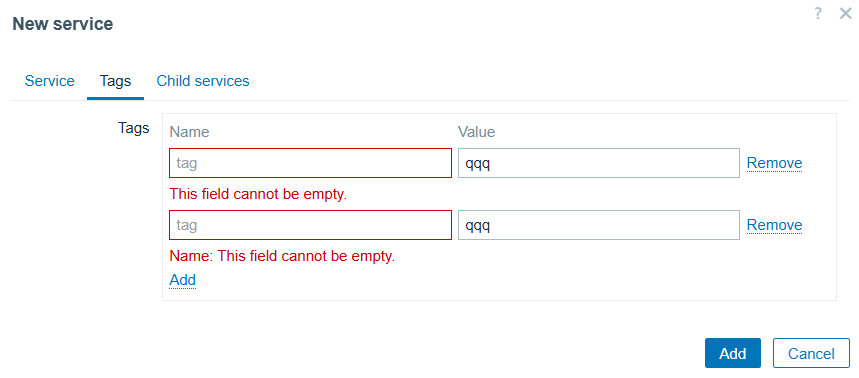Image resolution: width=859 pixels, height=378 pixels.
Task: Click the Tags field label
Action: (x=134, y=128)
